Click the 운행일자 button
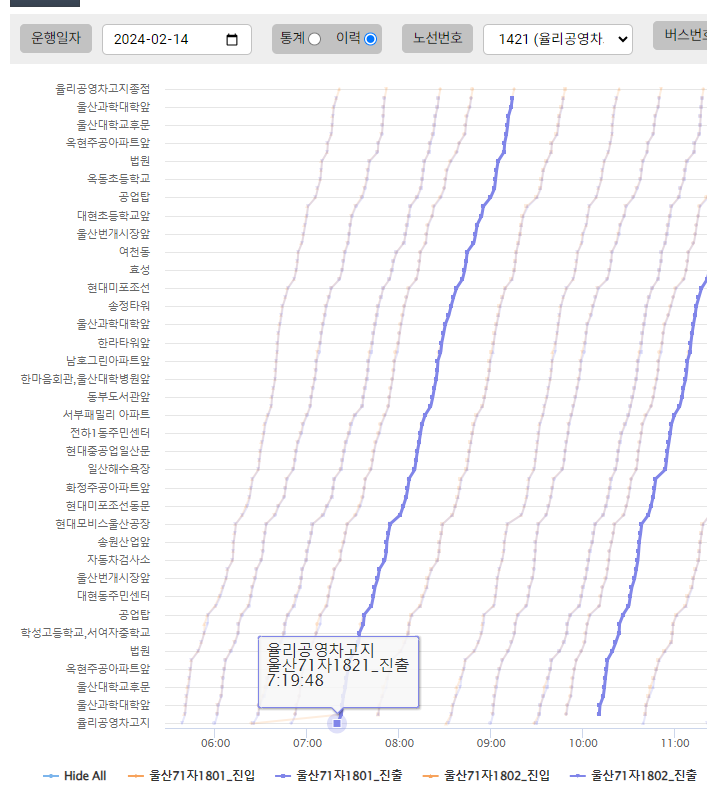This screenshot has height=795, width=707. [56, 39]
